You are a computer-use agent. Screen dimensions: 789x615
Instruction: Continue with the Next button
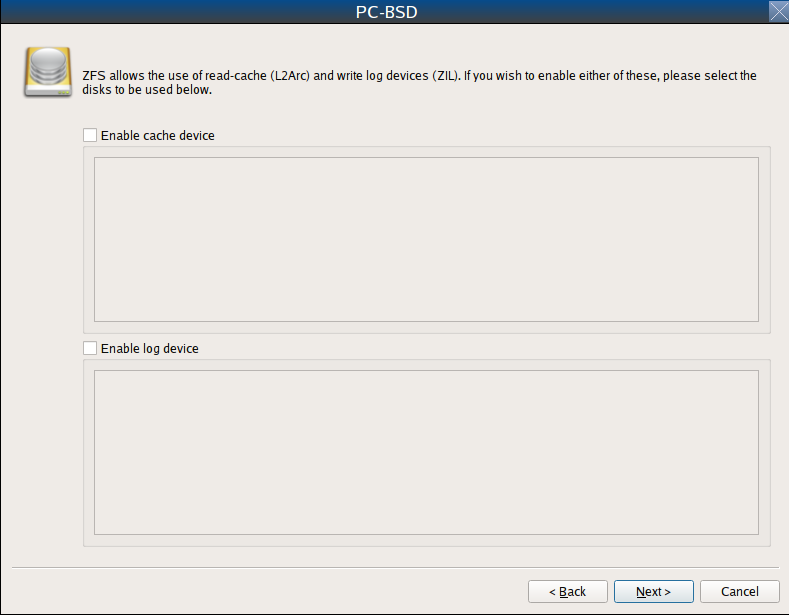[654, 591]
